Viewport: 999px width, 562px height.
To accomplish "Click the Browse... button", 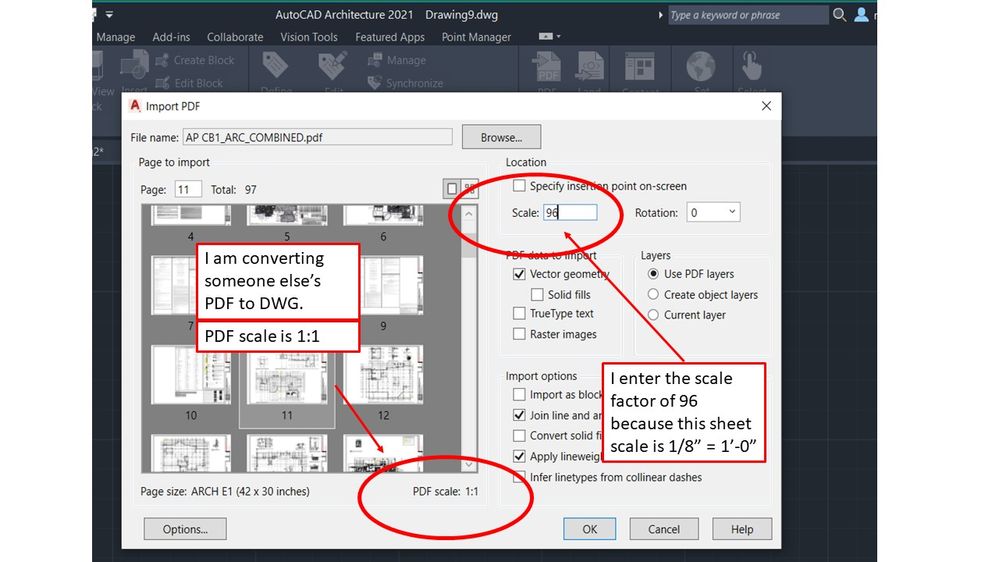I will click(x=501, y=137).
